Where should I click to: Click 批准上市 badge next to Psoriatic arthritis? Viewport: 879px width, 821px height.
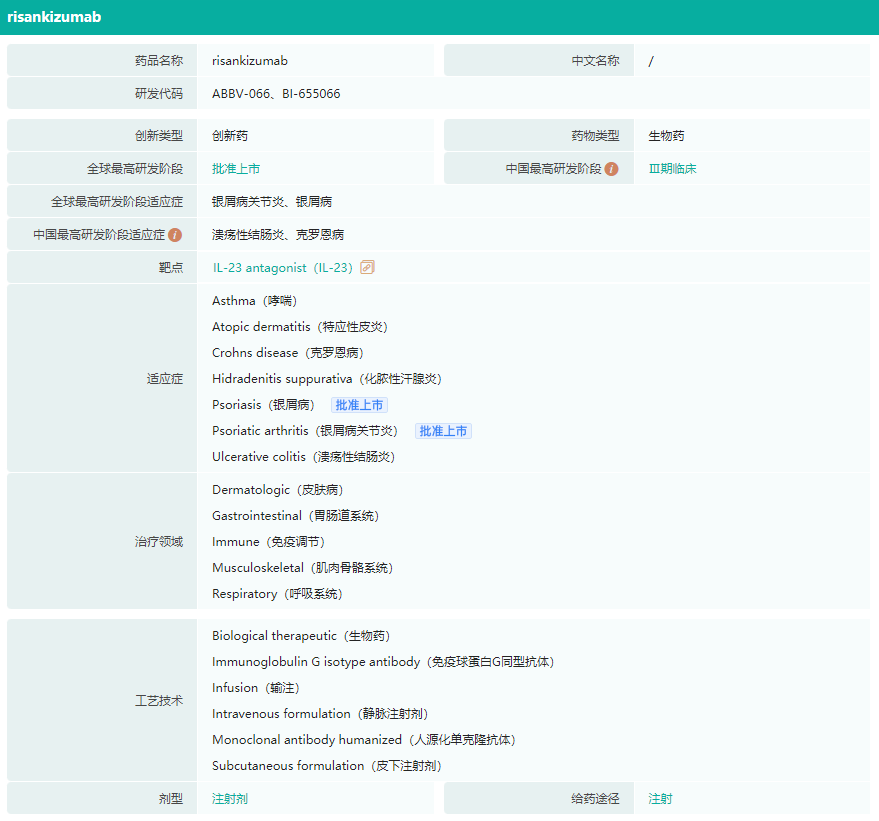tap(443, 431)
